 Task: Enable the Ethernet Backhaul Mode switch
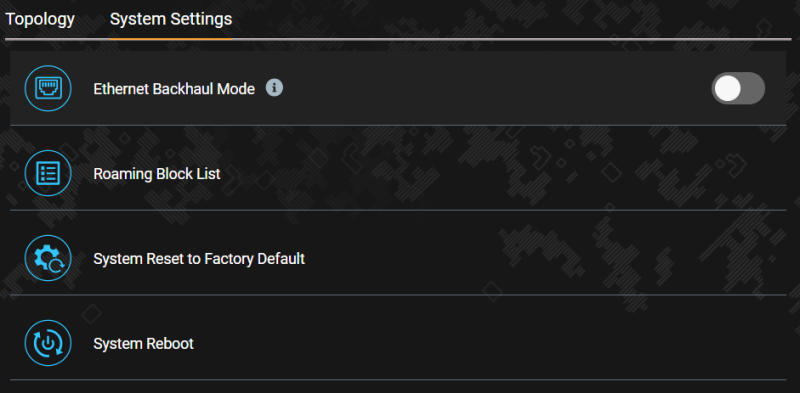click(x=738, y=88)
